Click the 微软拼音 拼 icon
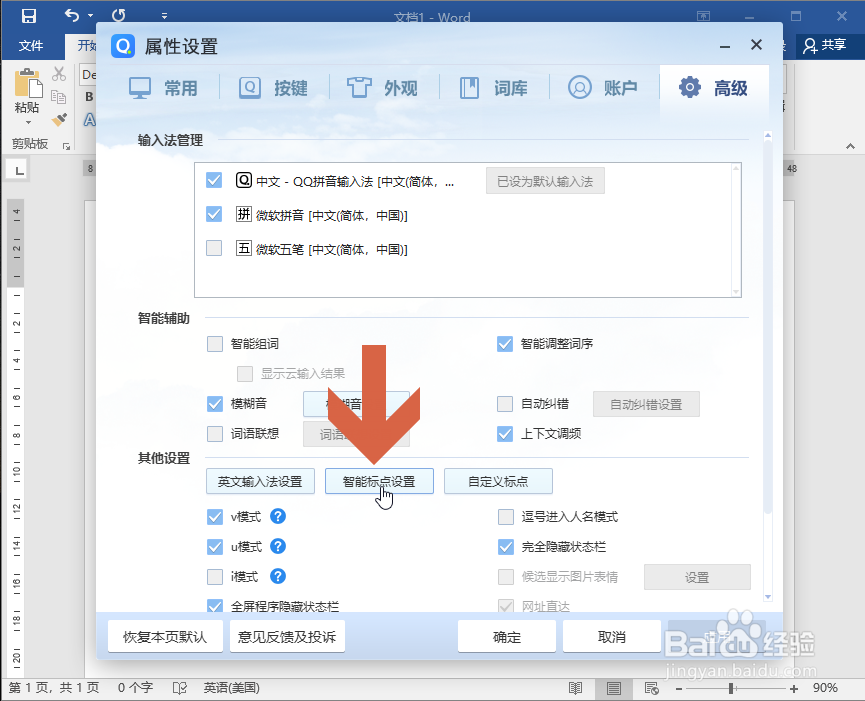This screenshot has height=701, width=865. [x=244, y=214]
